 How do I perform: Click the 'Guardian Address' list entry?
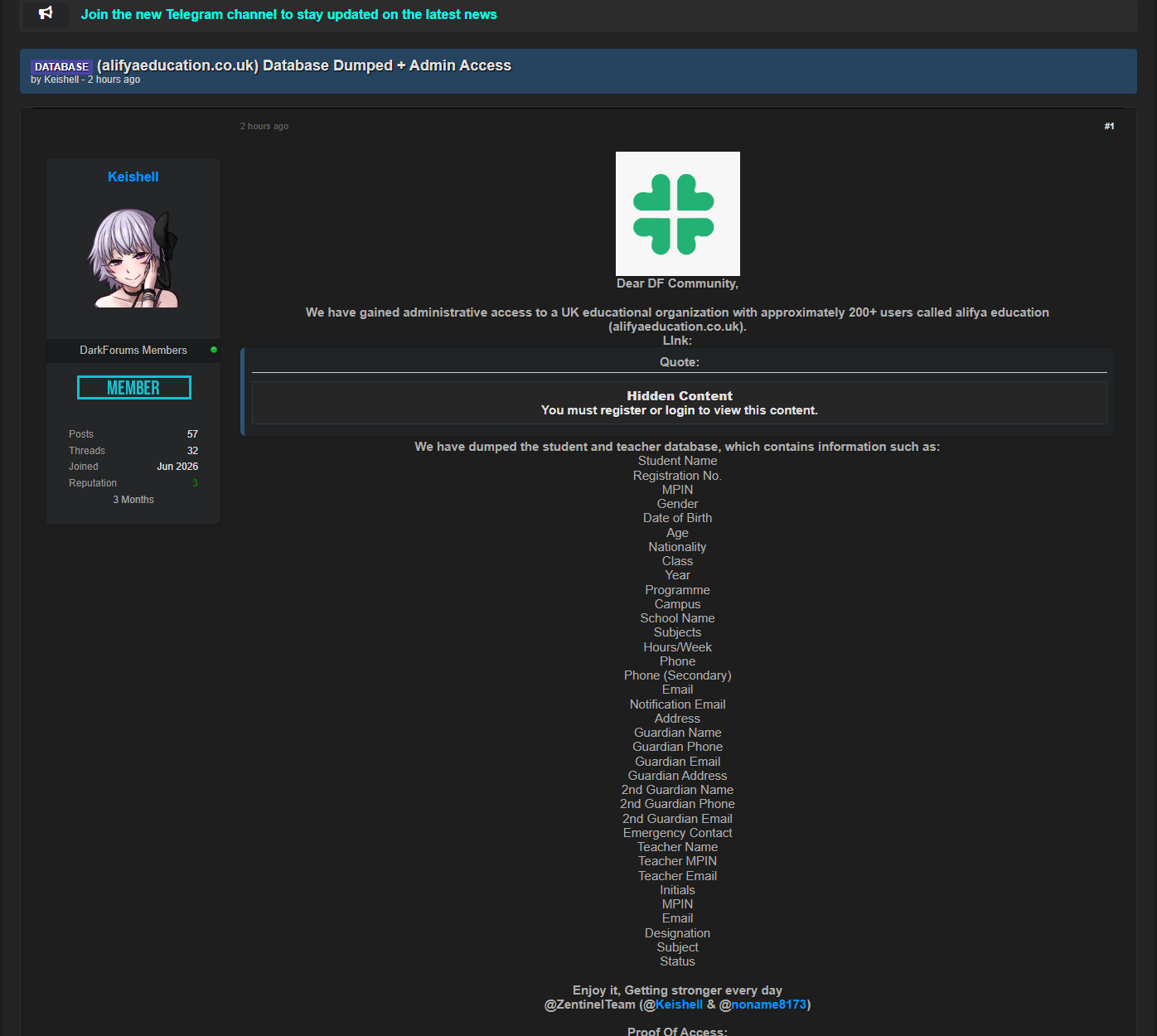pos(678,776)
